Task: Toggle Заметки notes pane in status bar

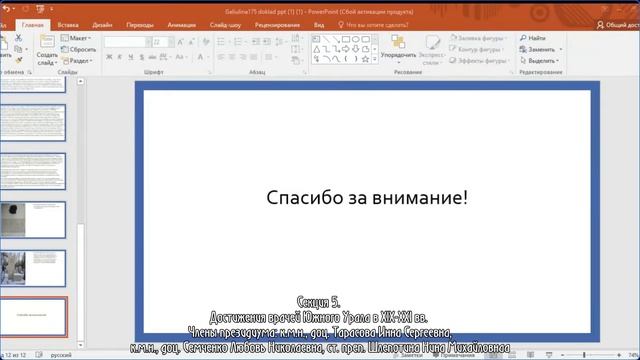Action: tap(408, 355)
